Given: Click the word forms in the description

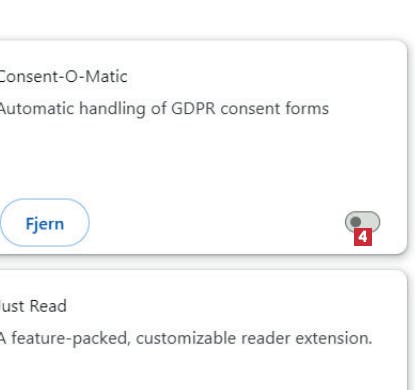Looking at the screenshot, I should pos(307,109).
